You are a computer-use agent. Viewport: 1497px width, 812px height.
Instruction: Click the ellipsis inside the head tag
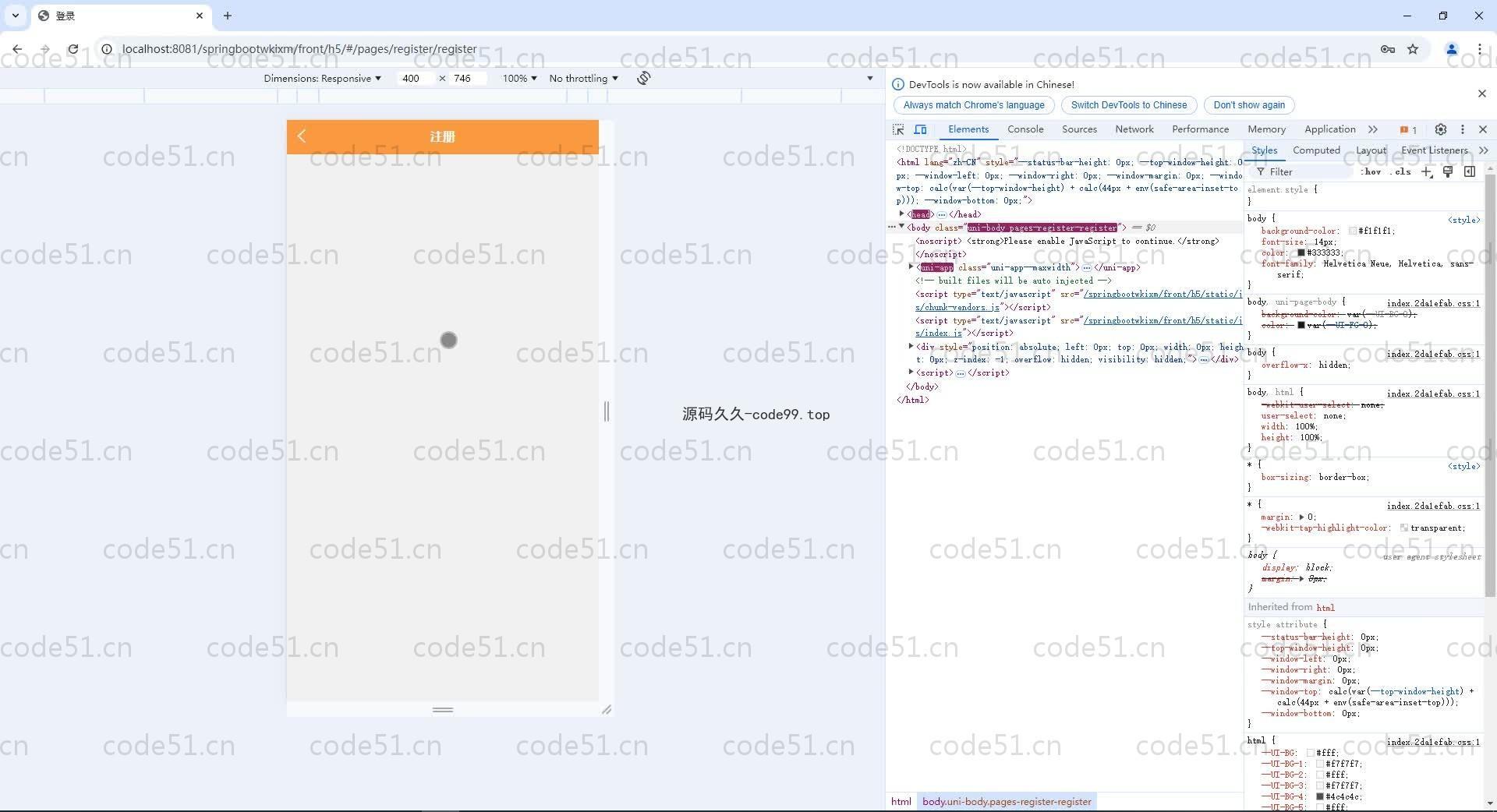[942, 214]
